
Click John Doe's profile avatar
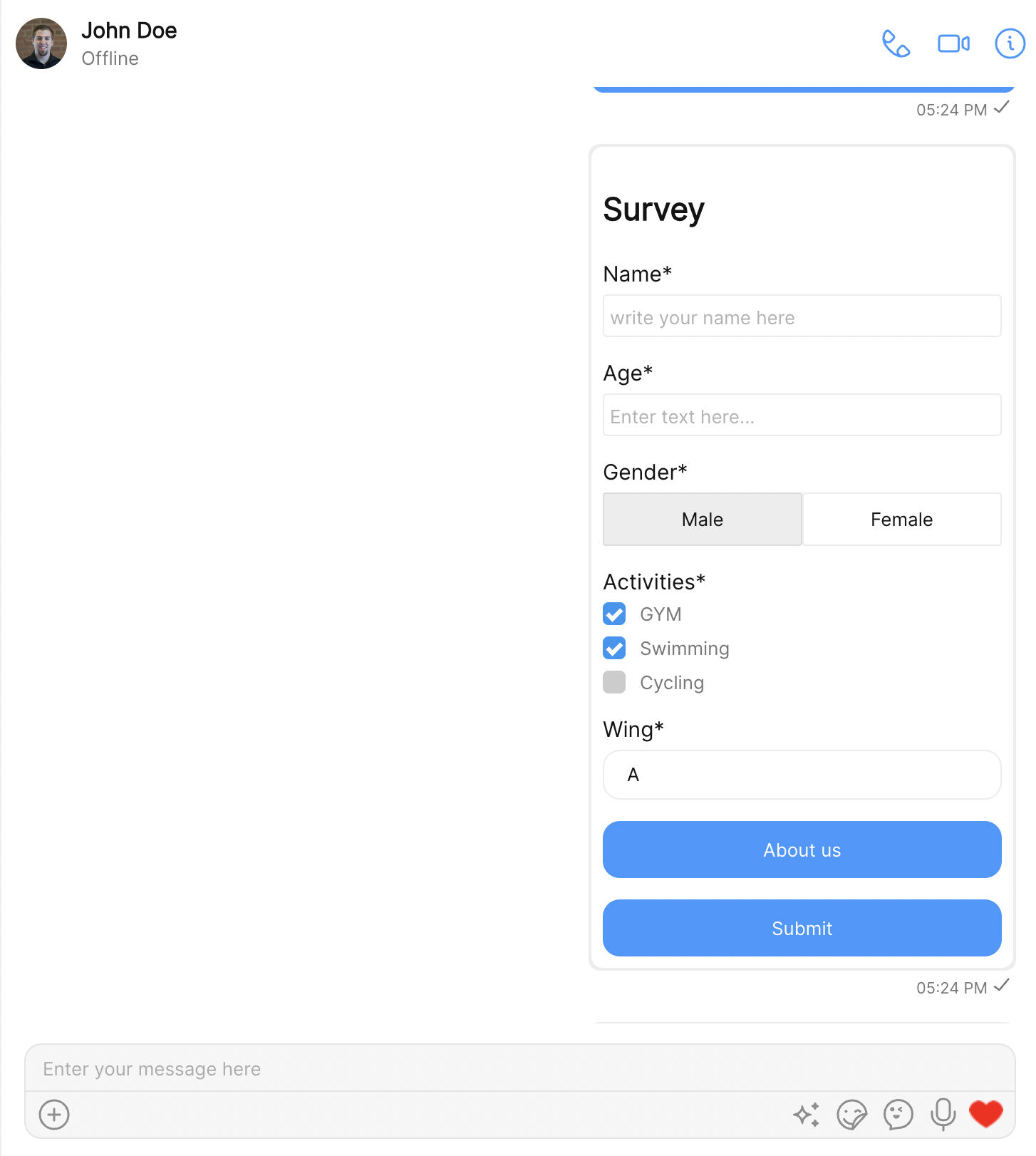(x=41, y=43)
